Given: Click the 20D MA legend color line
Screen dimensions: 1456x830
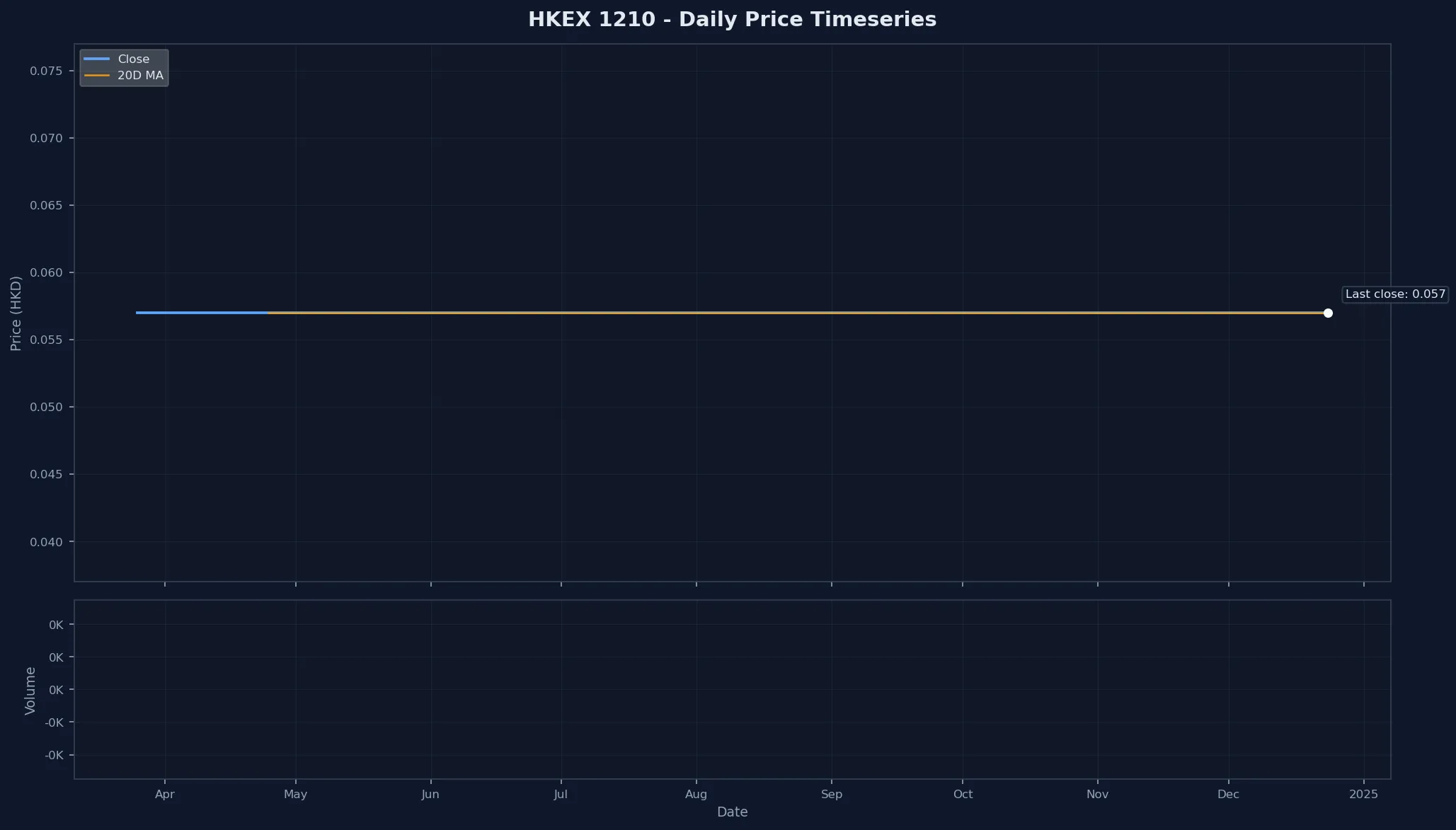Looking at the screenshot, I should click(x=98, y=76).
